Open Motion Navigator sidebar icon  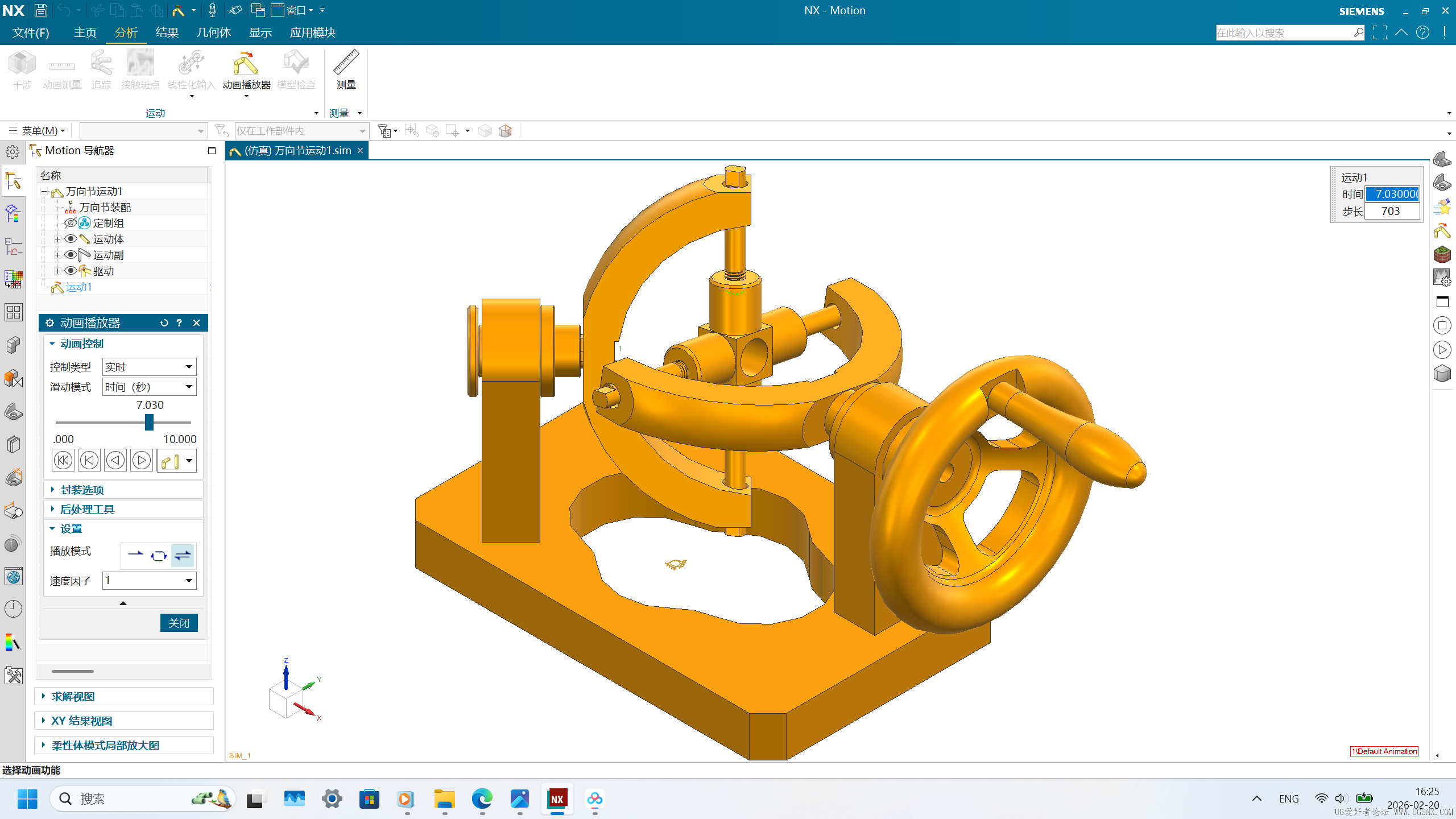13,182
